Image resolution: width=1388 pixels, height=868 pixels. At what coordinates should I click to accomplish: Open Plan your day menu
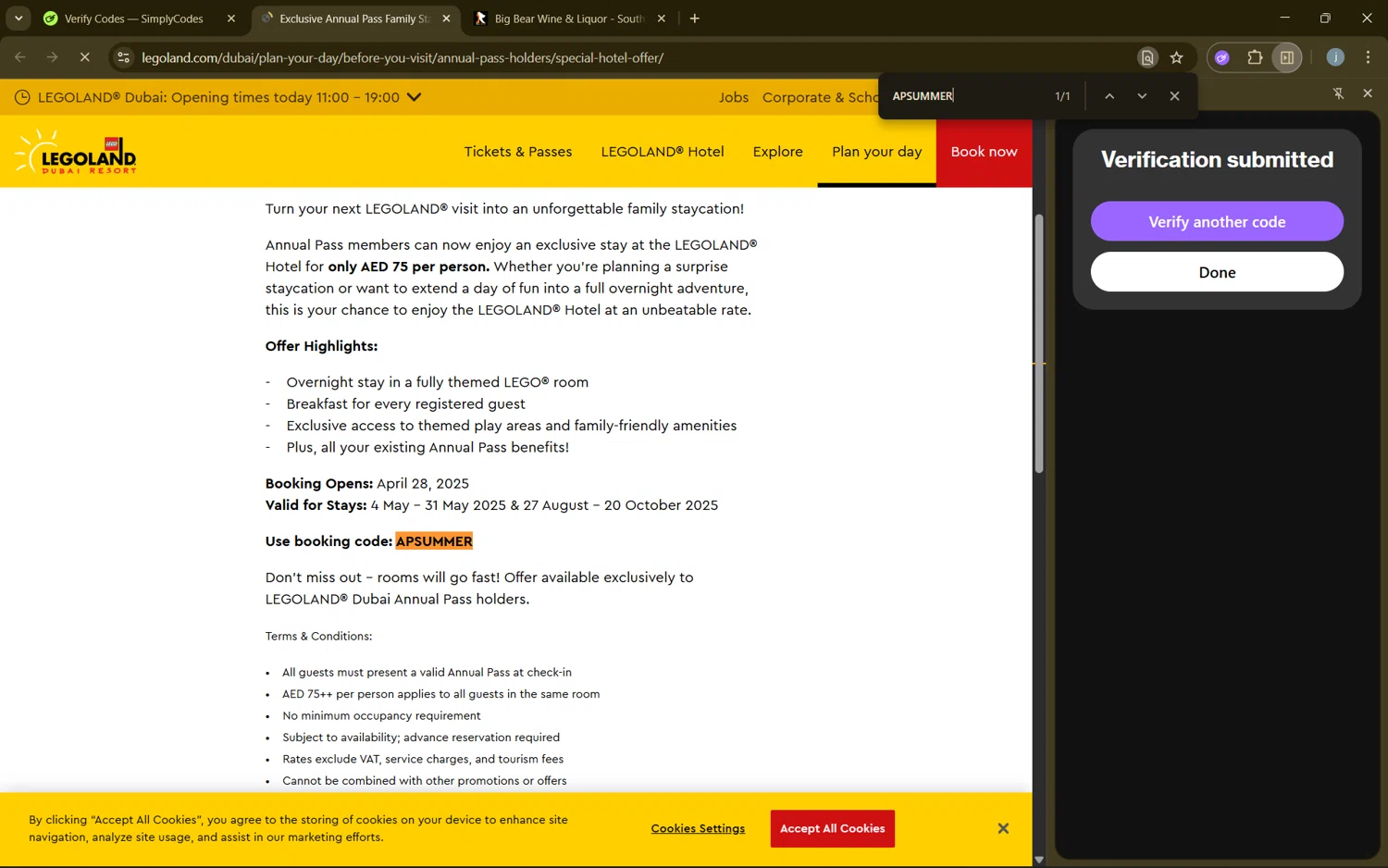click(876, 152)
